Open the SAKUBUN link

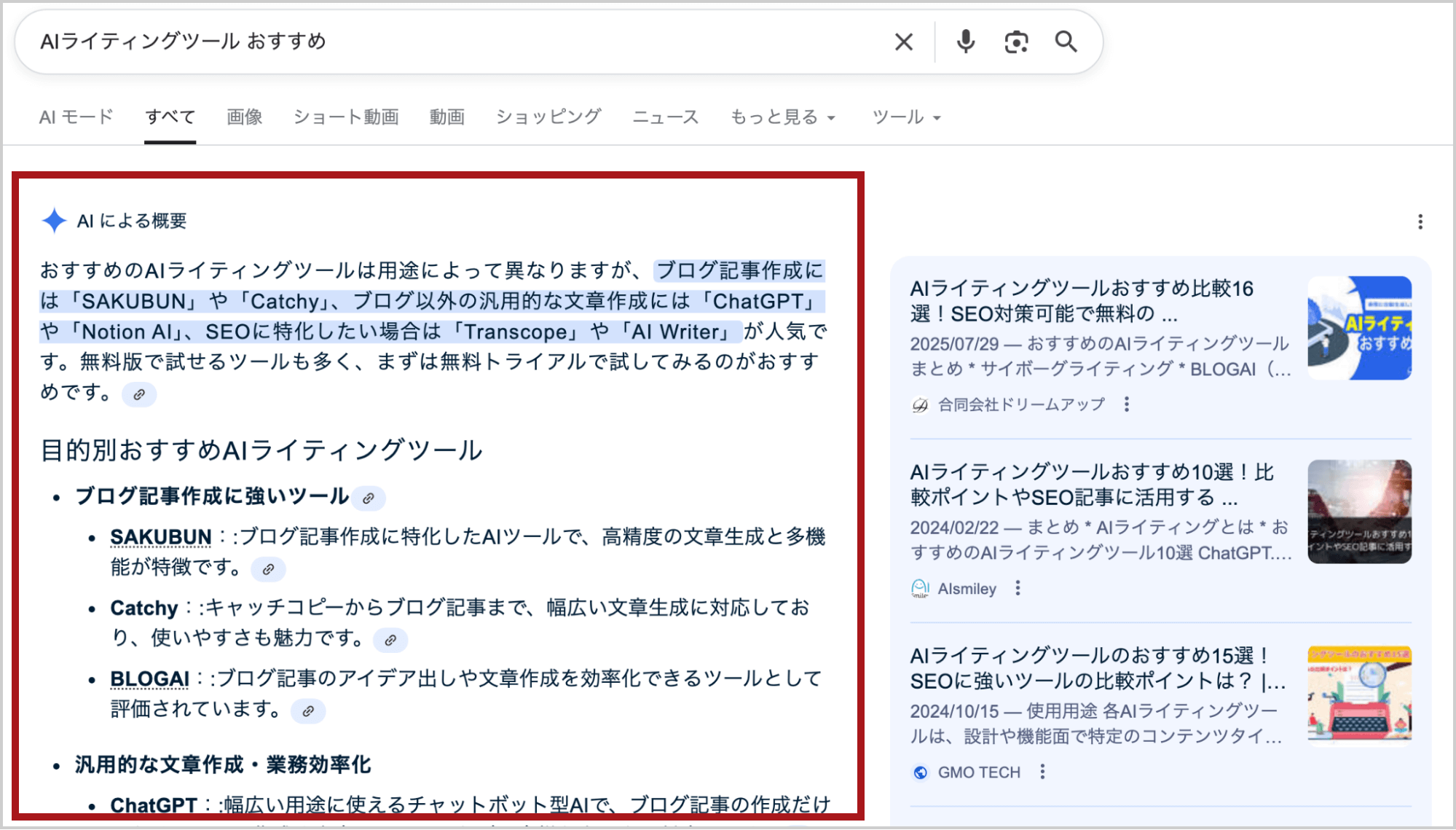point(160,537)
